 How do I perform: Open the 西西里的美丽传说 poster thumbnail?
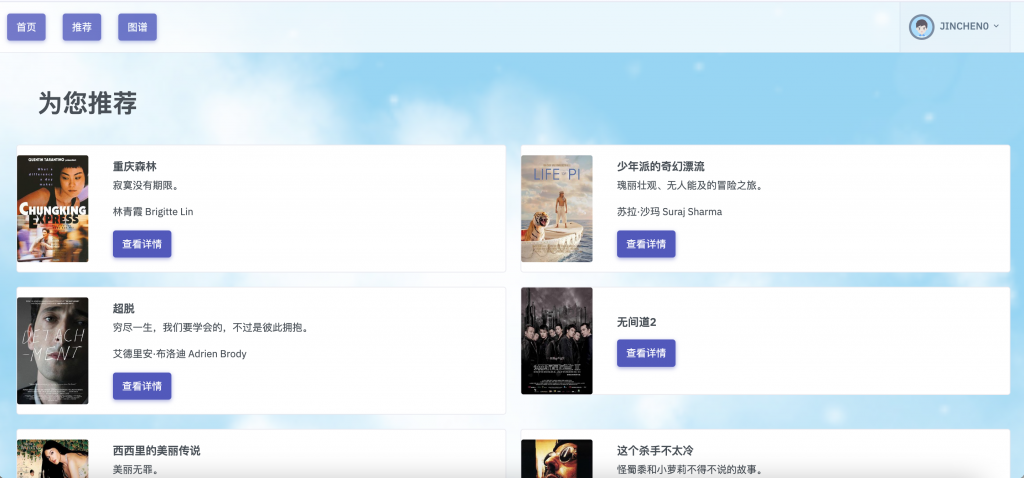point(52,458)
